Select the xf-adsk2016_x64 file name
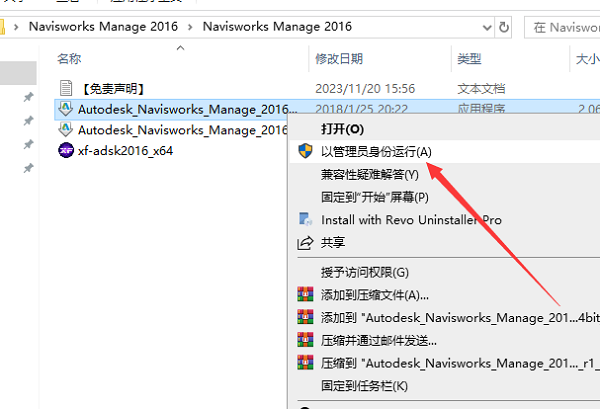600x409 pixels. pyautogui.click(x=126, y=150)
